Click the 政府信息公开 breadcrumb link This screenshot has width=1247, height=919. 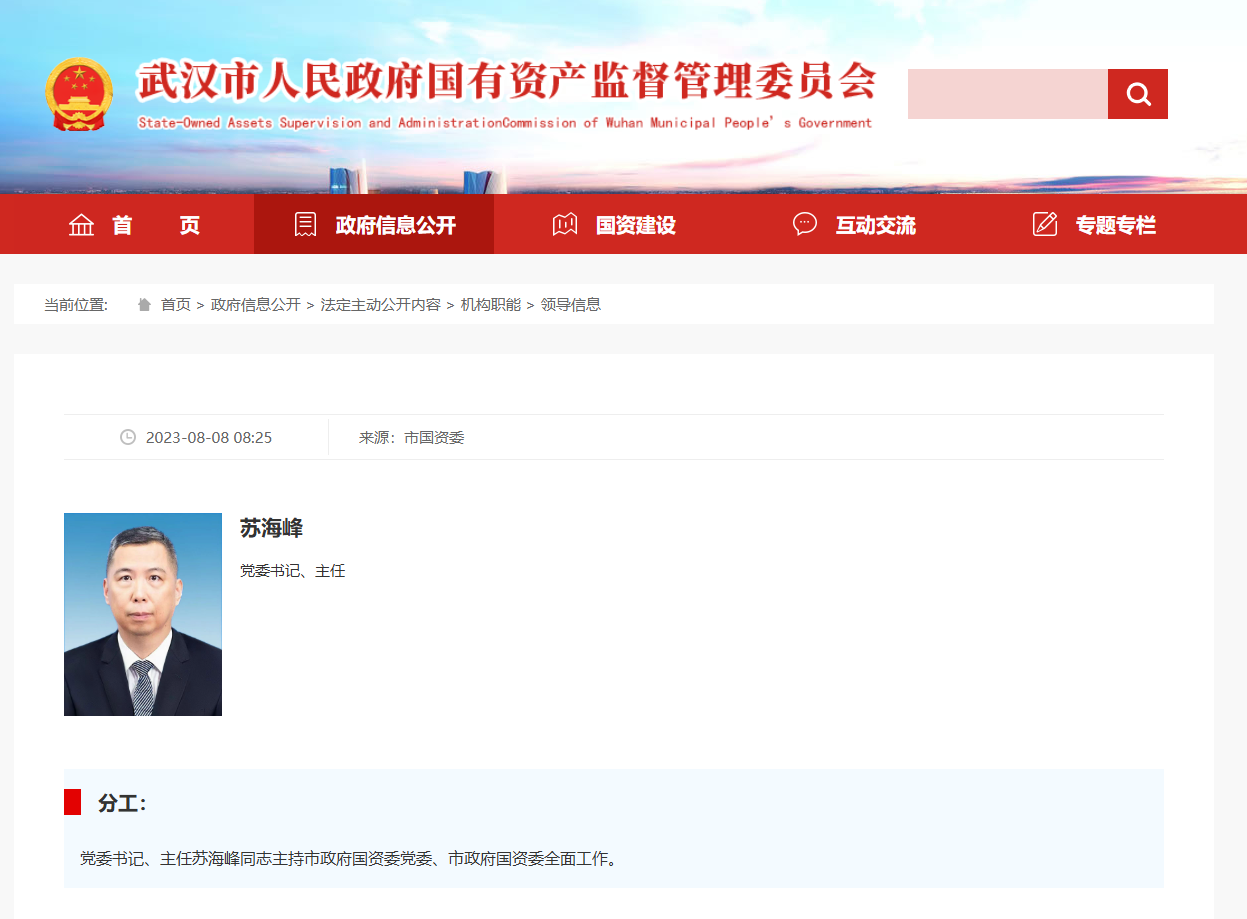[x=256, y=304]
